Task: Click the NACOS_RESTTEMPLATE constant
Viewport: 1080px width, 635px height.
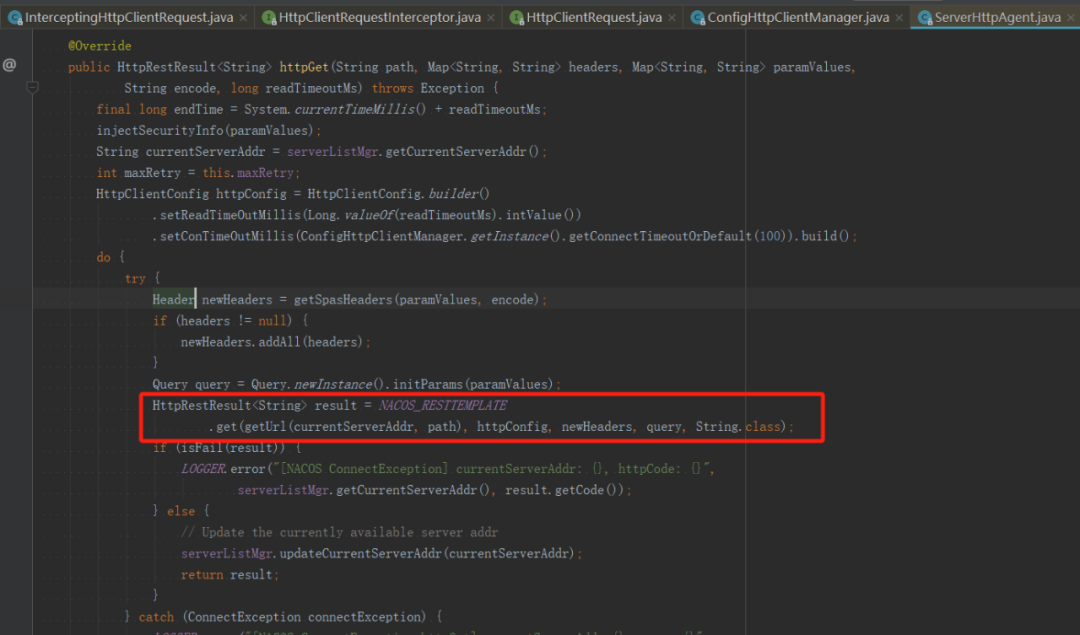Action: (443, 406)
